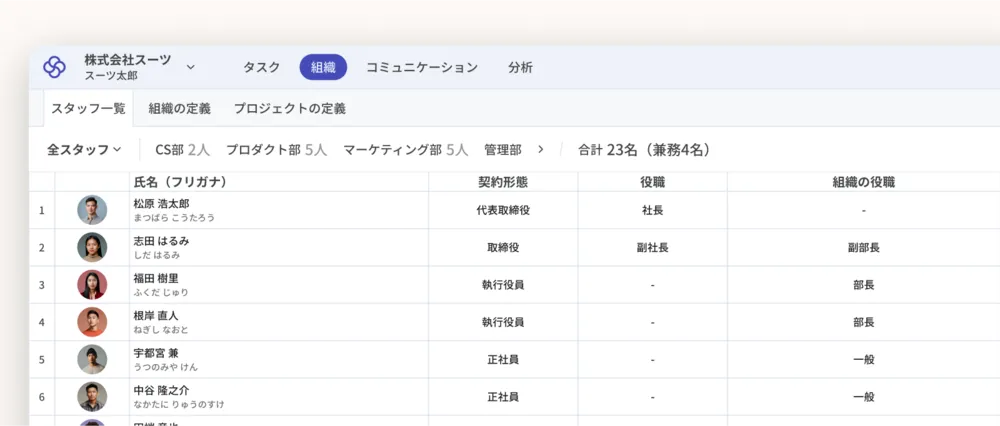Click the 契約形態 column header
Viewport: 1000px width, 426px height.
click(x=503, y=182)
